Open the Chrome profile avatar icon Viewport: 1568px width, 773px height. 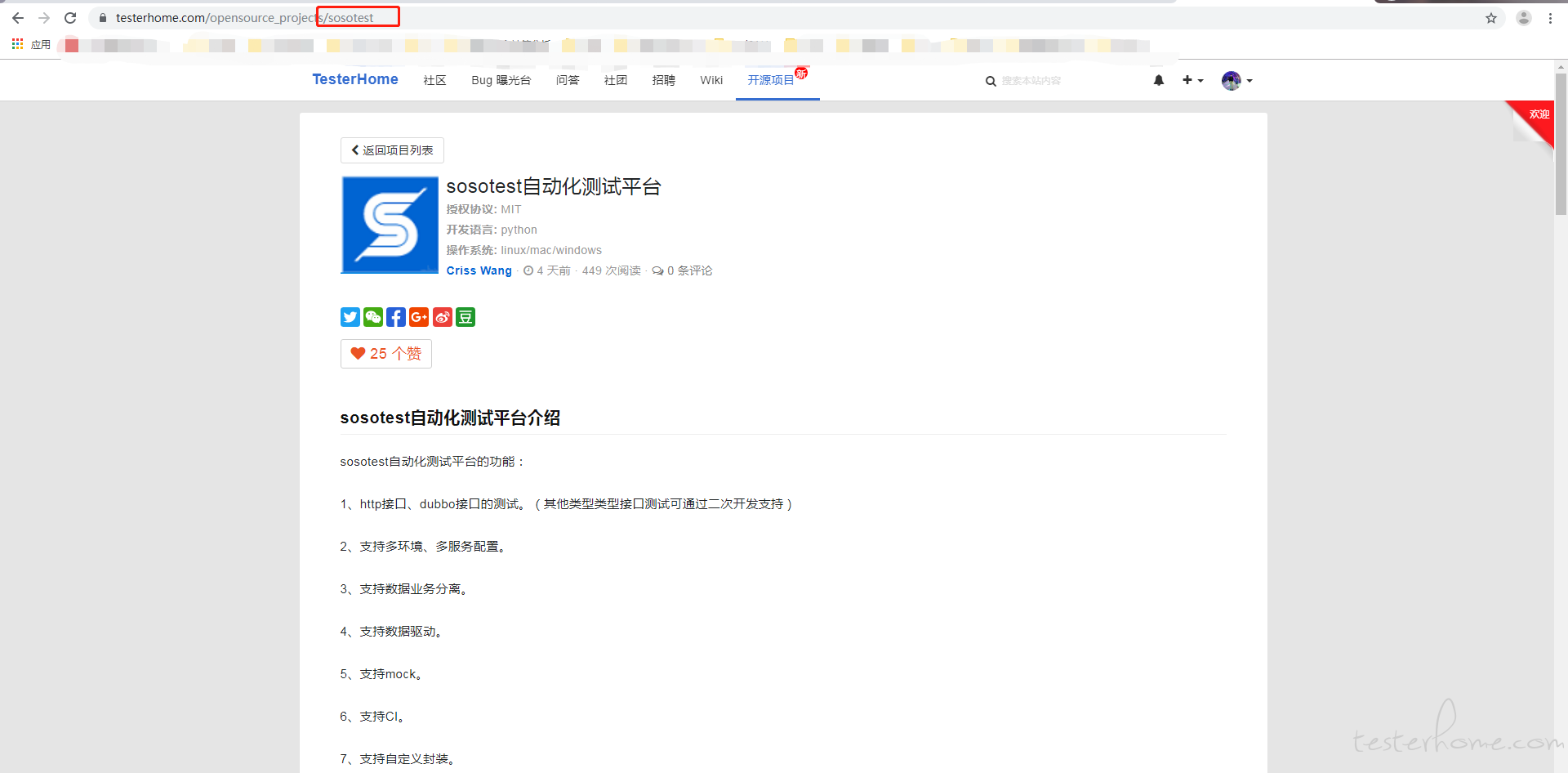point(1524,18)
